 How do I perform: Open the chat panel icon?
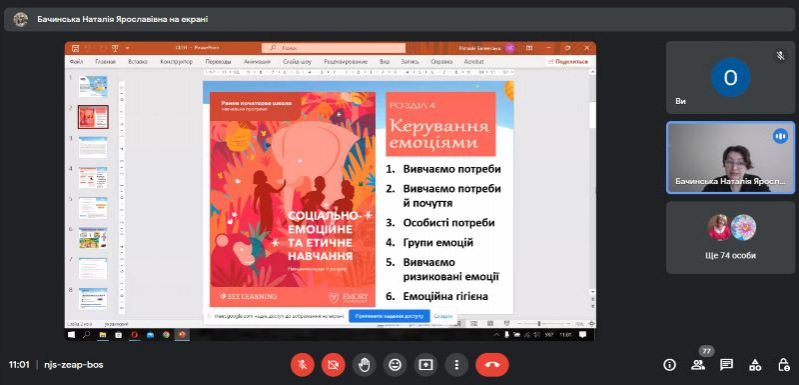click(x=727, y=365)
